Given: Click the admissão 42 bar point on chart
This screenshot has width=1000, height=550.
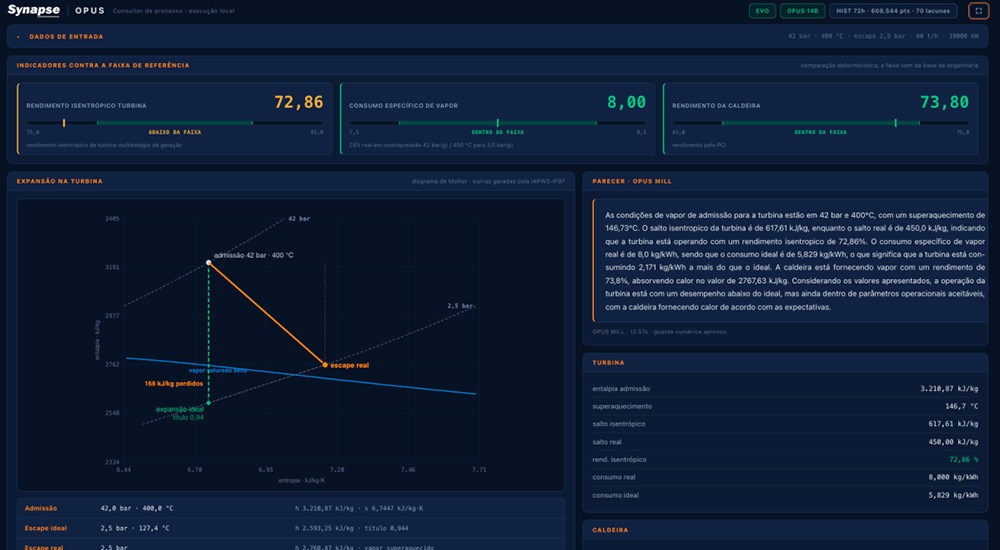Looking at the screenshot, I should [209, 263].
